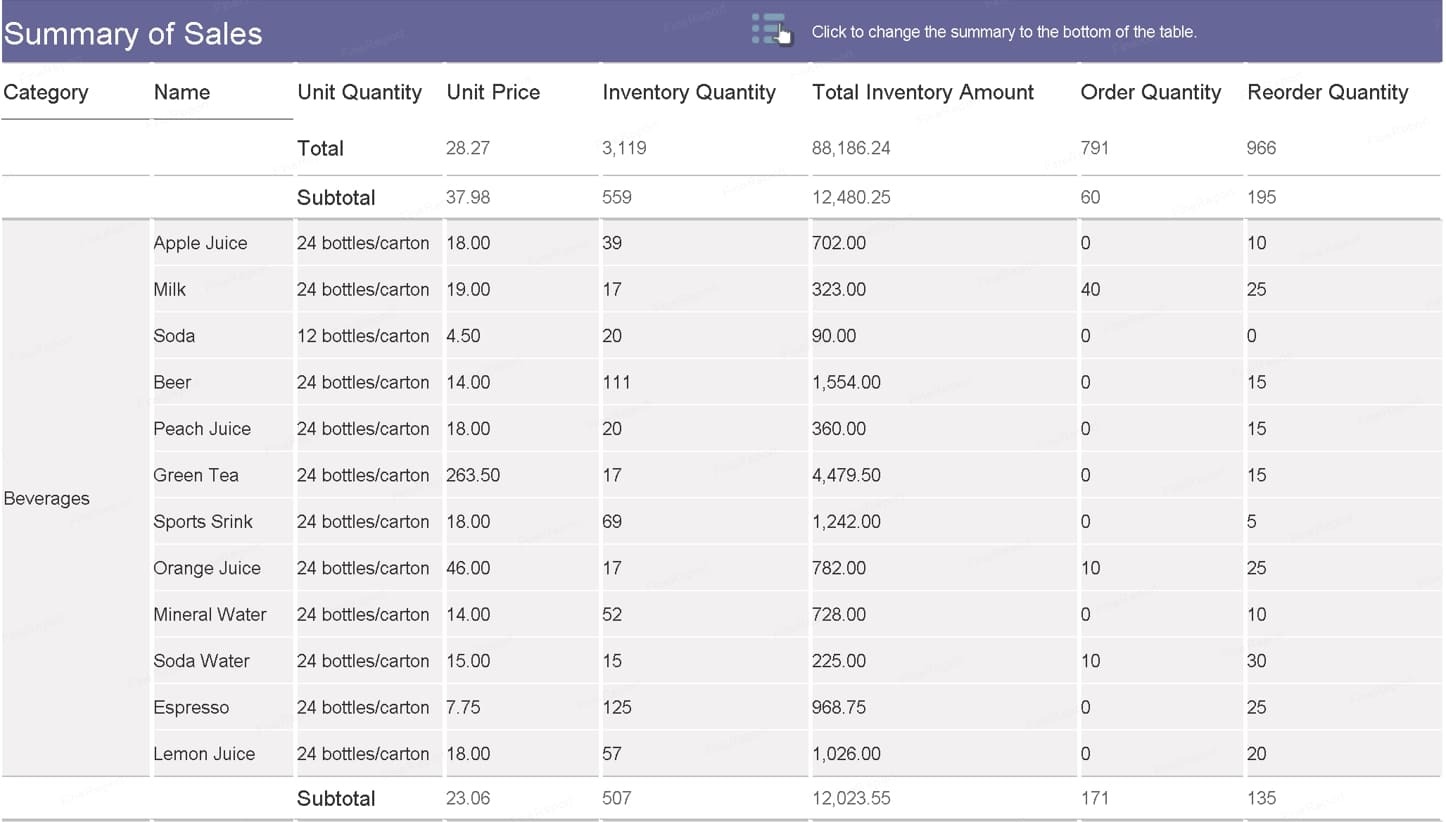
Task: Click the Total Inventory Amount header
Action: pos(923,93)
